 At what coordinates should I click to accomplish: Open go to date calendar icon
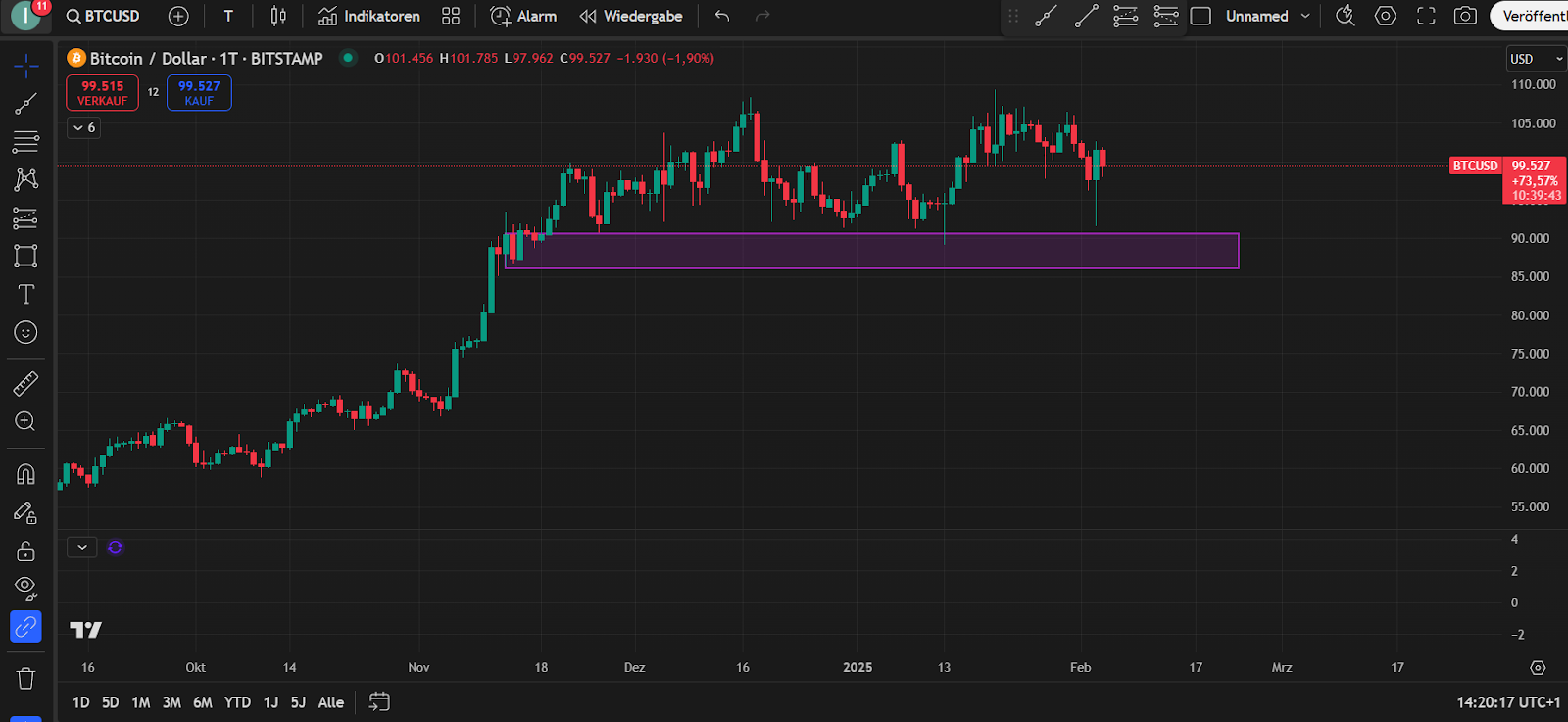point(379,702)
